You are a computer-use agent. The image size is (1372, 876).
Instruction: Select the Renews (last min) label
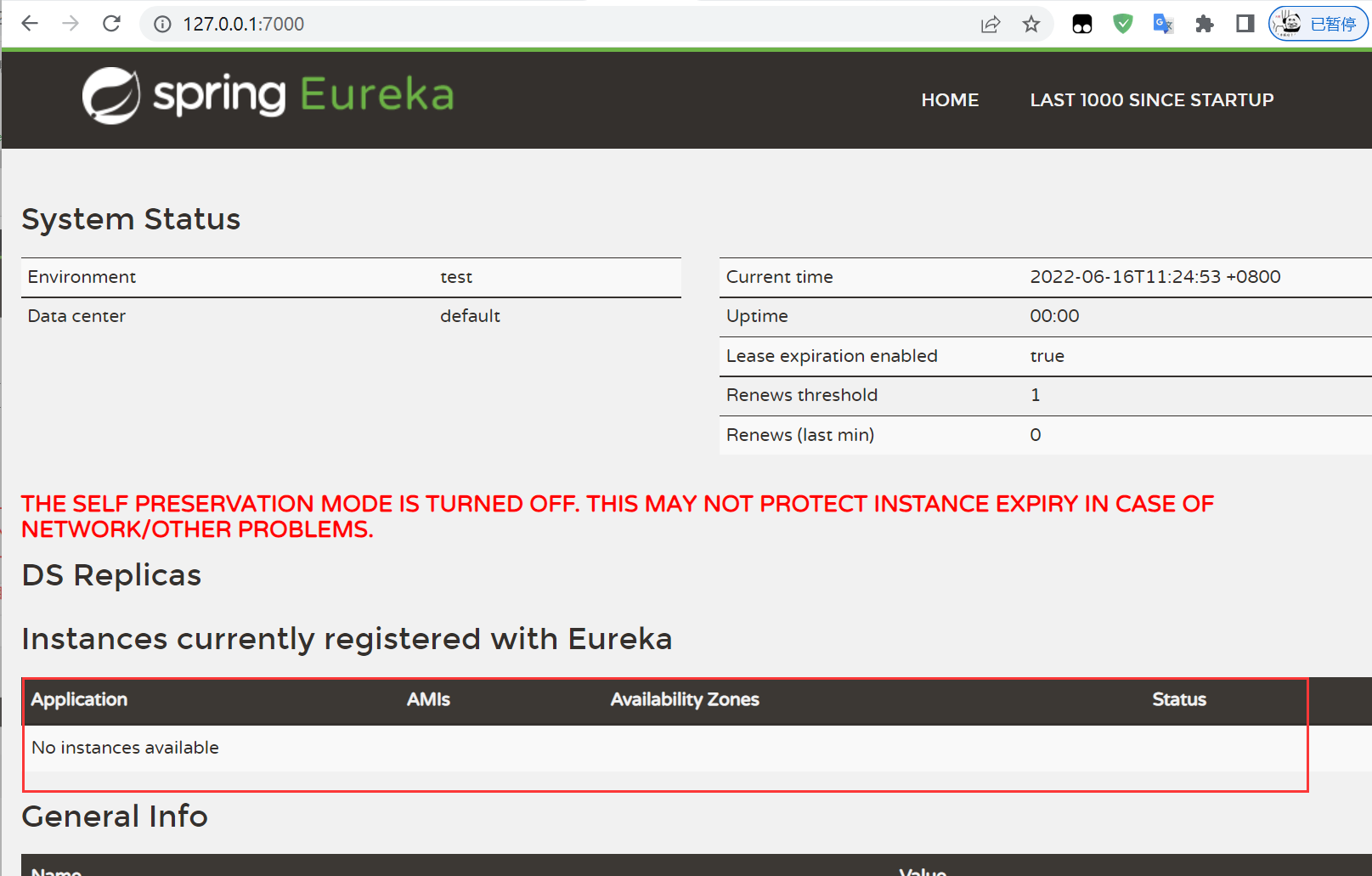(x=800, y=435)
